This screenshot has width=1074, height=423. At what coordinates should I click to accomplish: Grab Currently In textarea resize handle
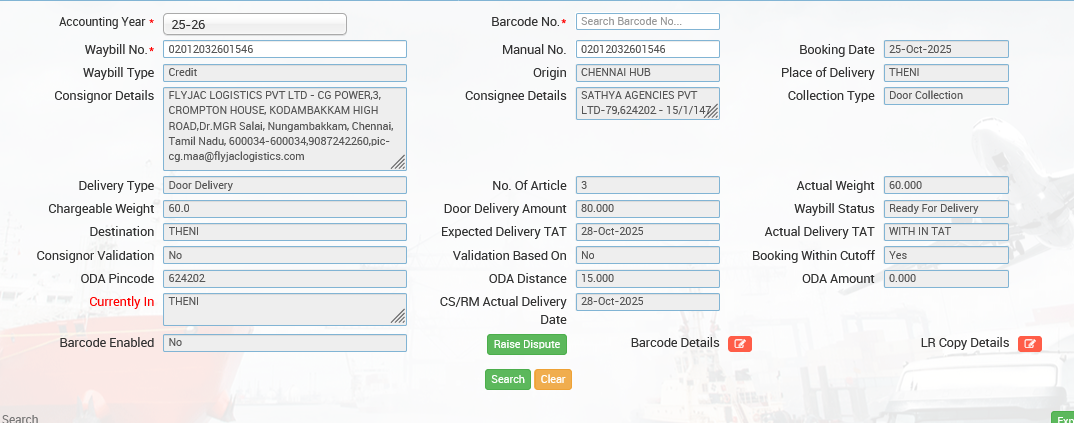[x=398, y=317]
